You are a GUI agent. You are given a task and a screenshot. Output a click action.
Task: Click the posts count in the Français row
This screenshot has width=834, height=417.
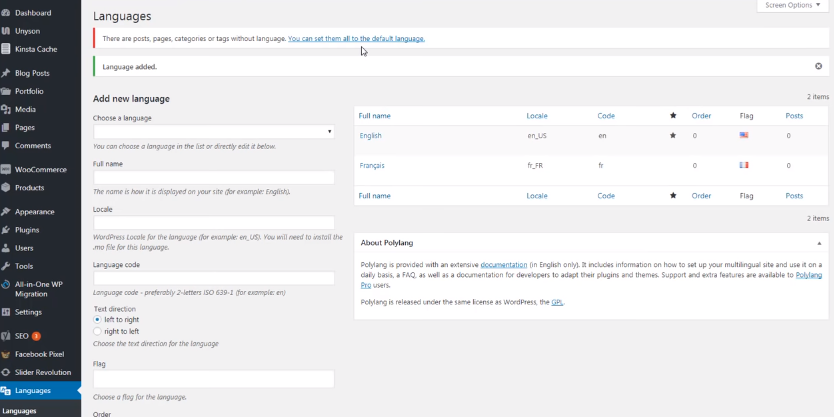pyautogui.click(x=788, y=165)
